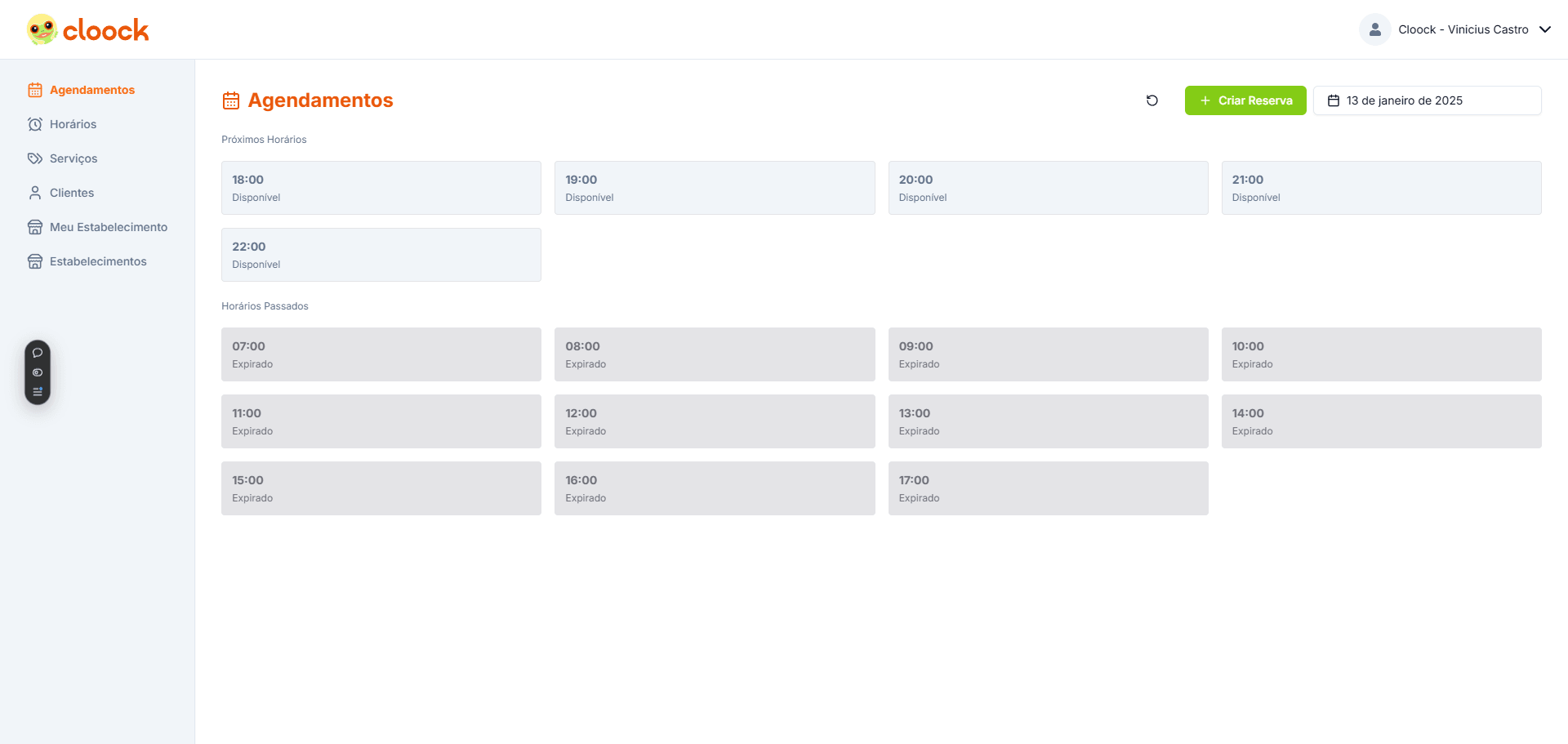Click the calendar icon in the date field
Viewport: 1568px width, 744px height.
click(1334, 100)
